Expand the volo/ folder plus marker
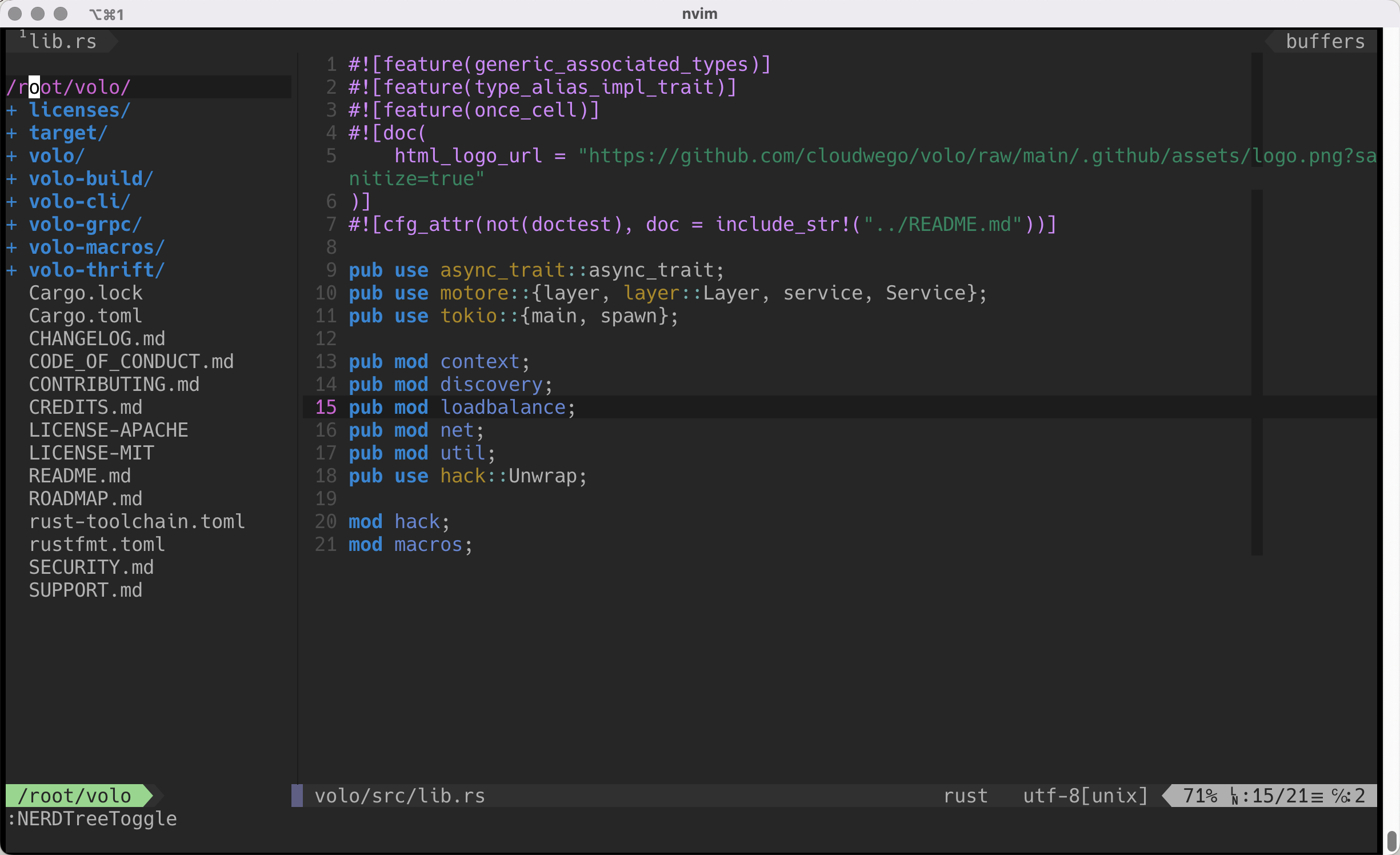 [x=12, y=155]
